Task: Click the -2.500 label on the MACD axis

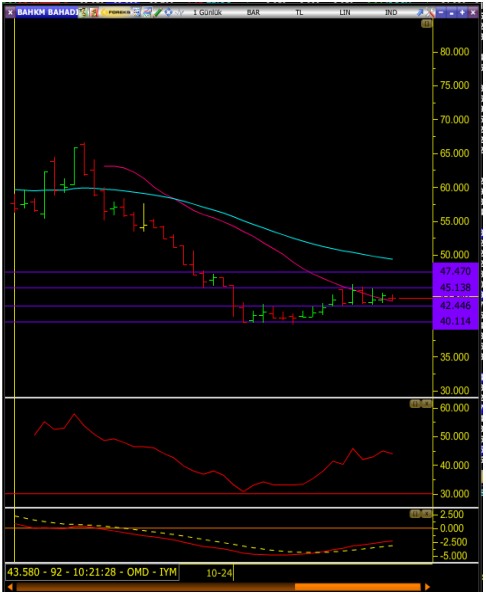Action: tap(453, 542)
